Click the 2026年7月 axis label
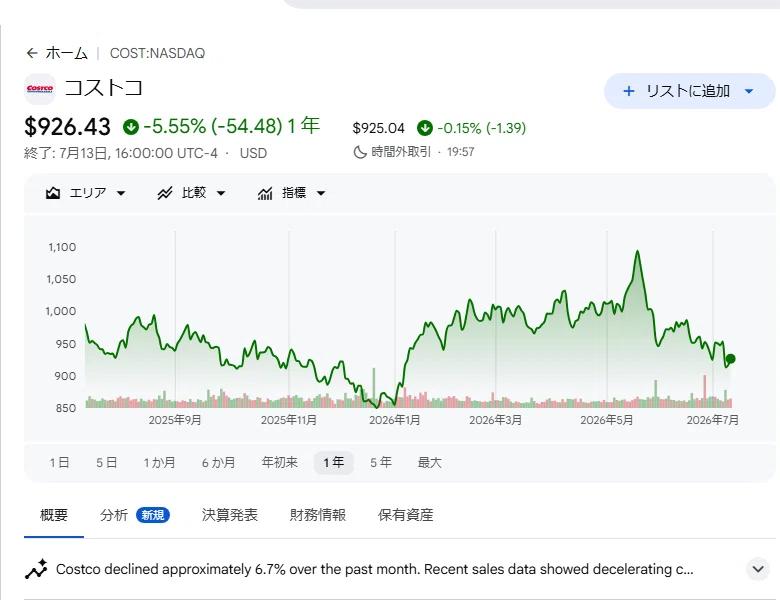 point(713,420)
